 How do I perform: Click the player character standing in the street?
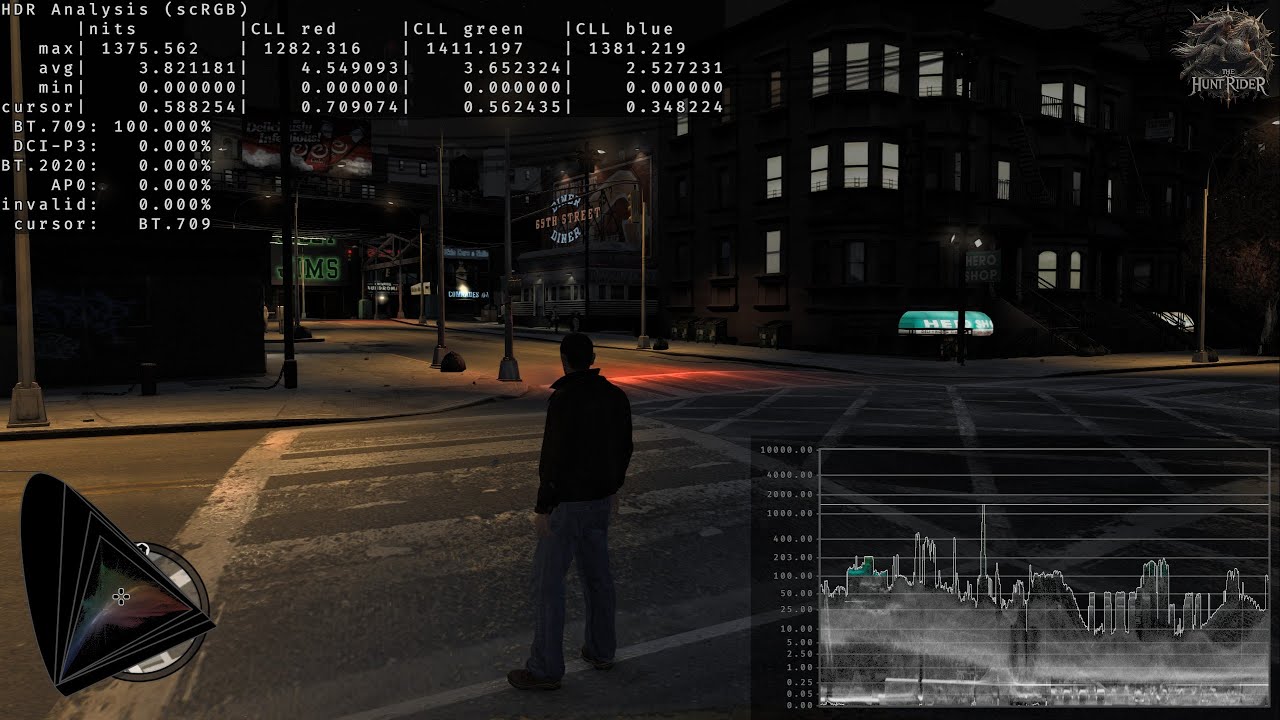pos(575,510)
